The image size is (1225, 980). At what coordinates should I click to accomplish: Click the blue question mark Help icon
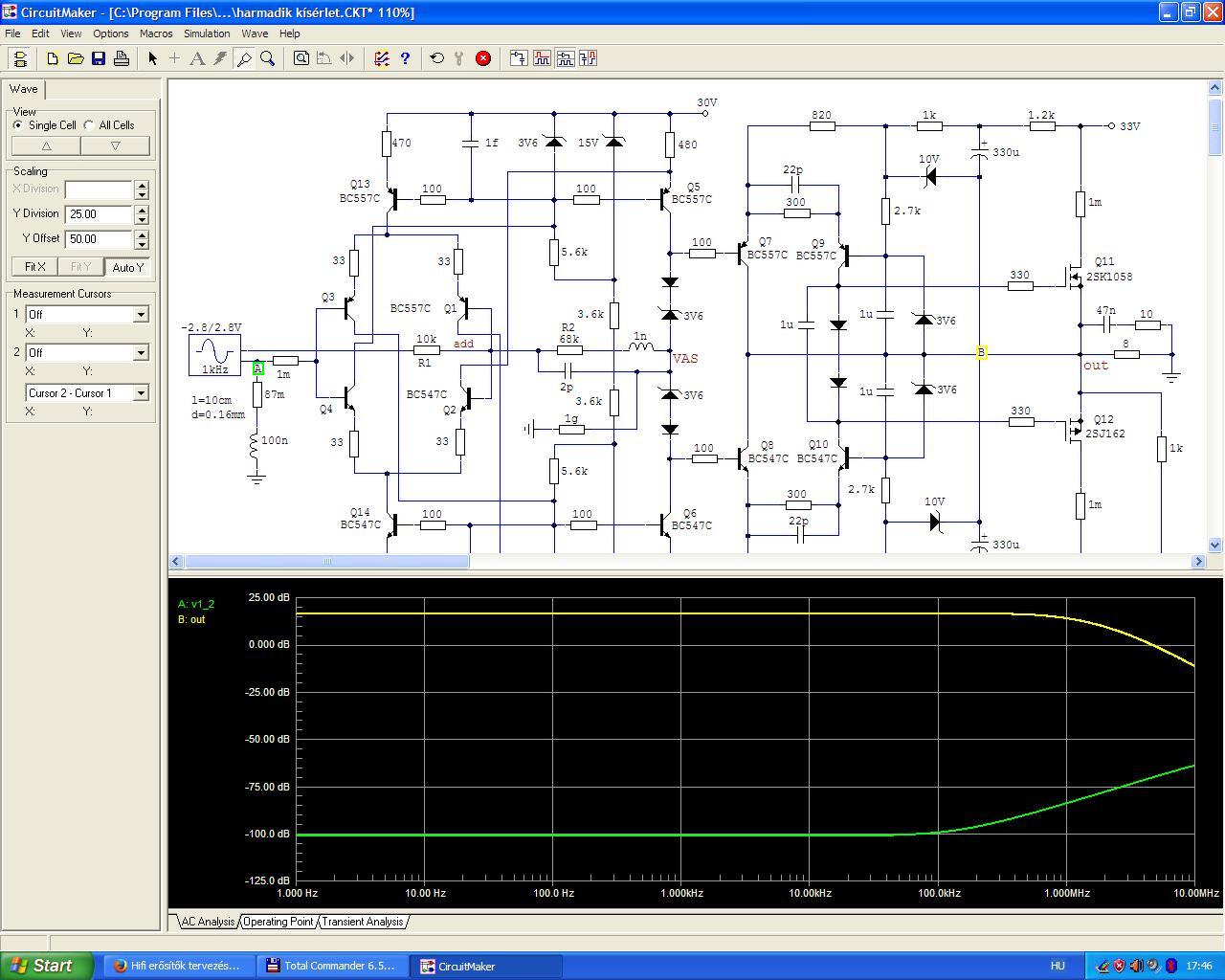click(405, 58)
